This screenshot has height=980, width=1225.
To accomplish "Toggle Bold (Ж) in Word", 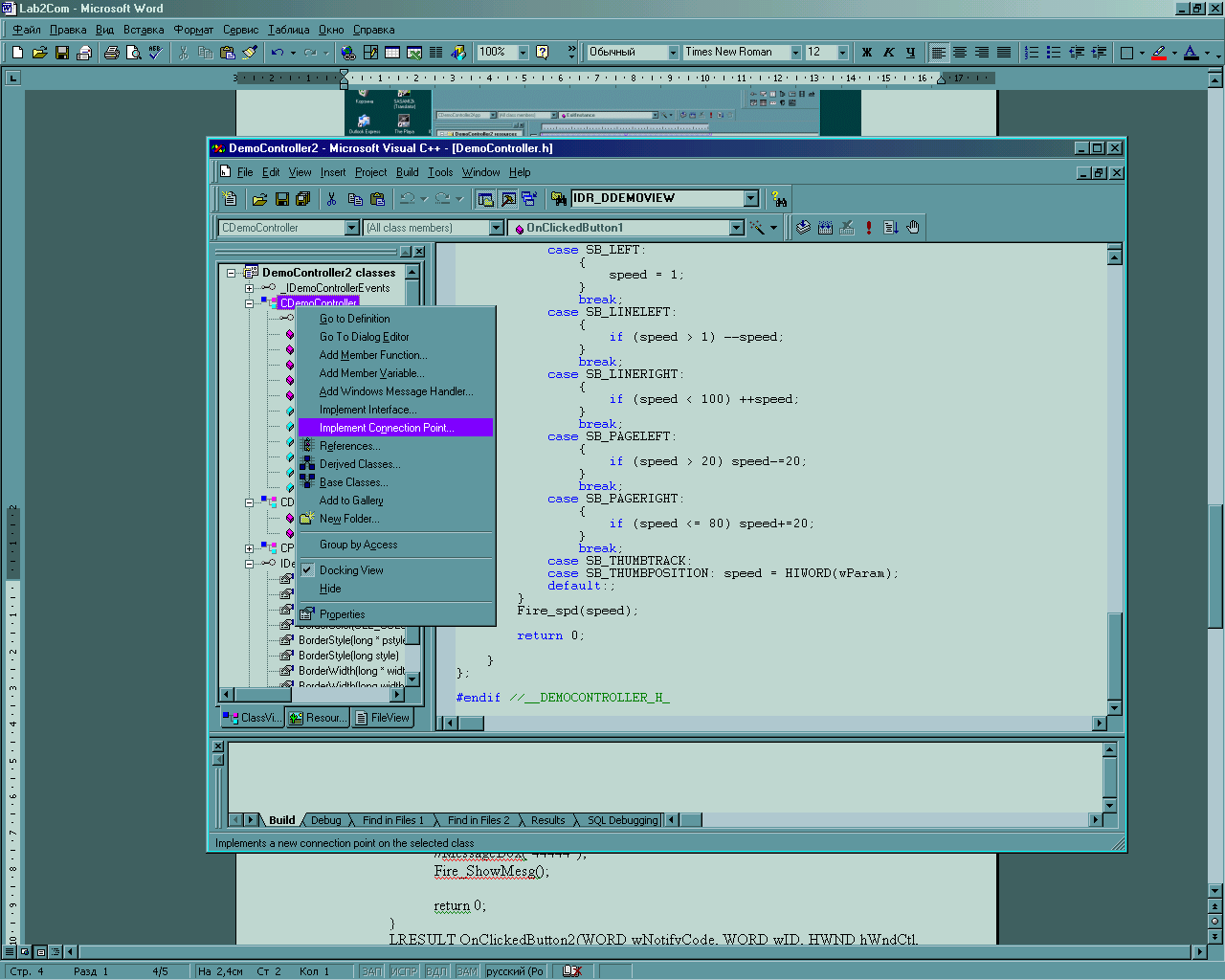I will (x=867, y=53).
